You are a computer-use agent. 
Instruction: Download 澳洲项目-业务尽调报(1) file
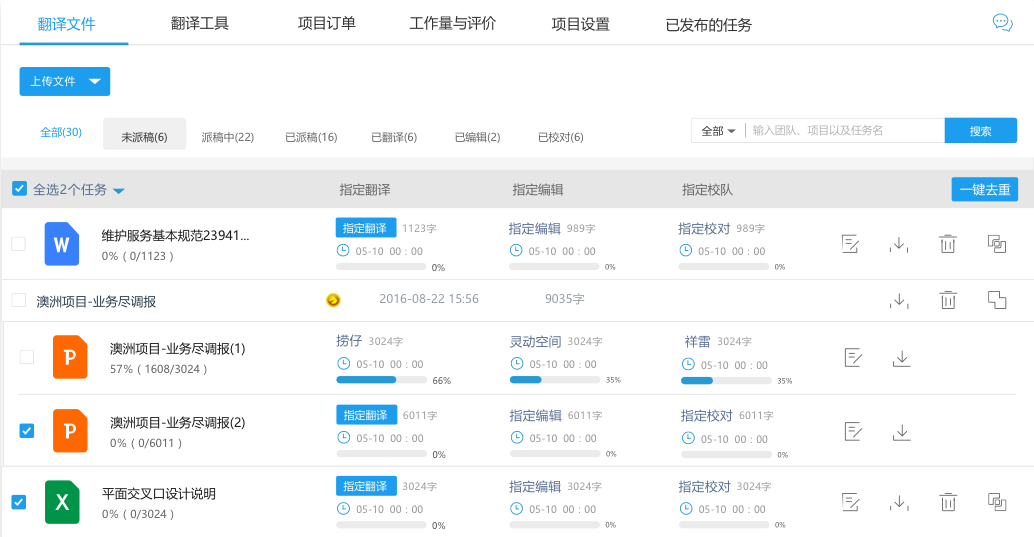901,358
